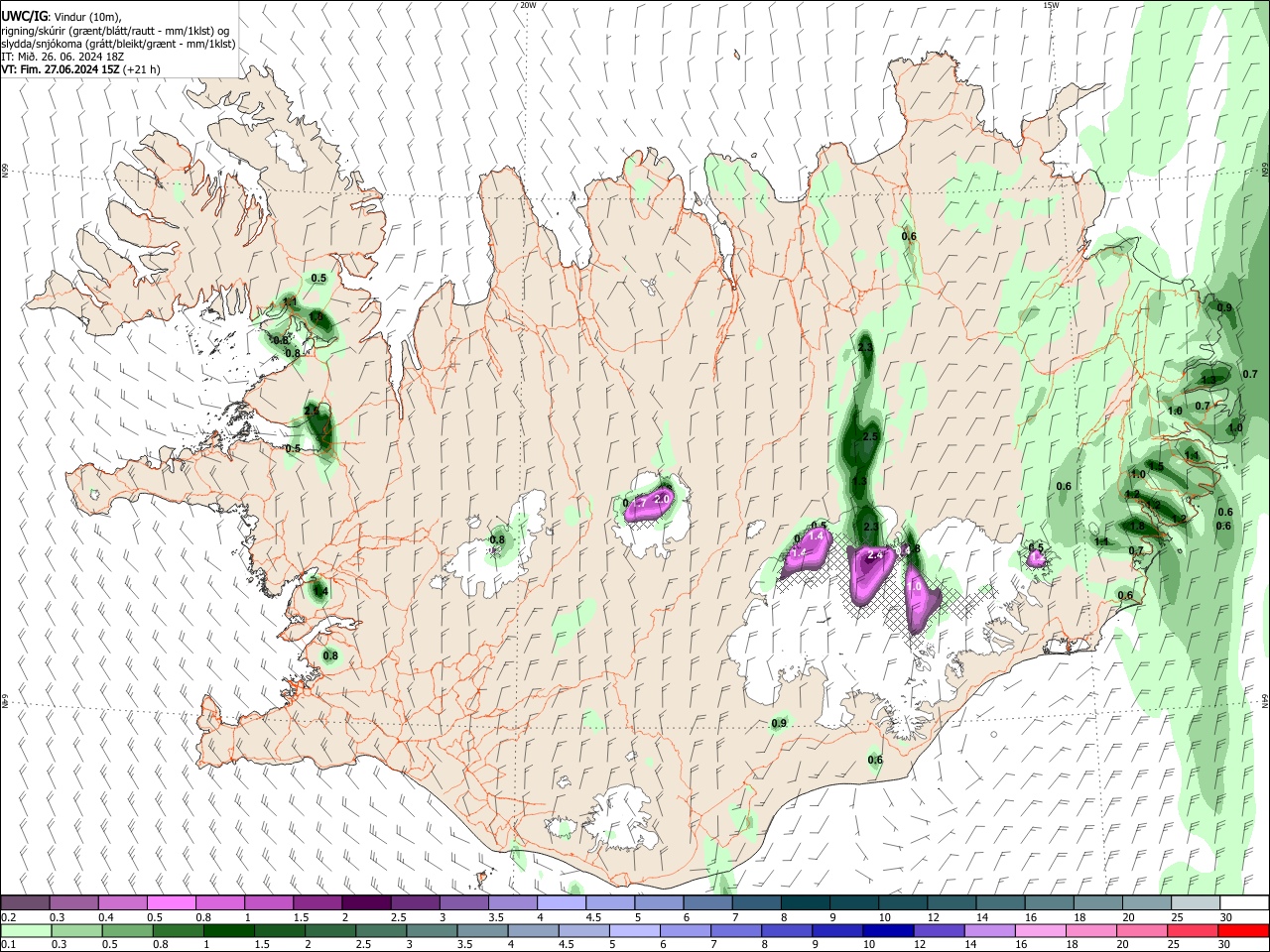Click the 1.5 mm purple snow swatch

[x=317, y=902]
